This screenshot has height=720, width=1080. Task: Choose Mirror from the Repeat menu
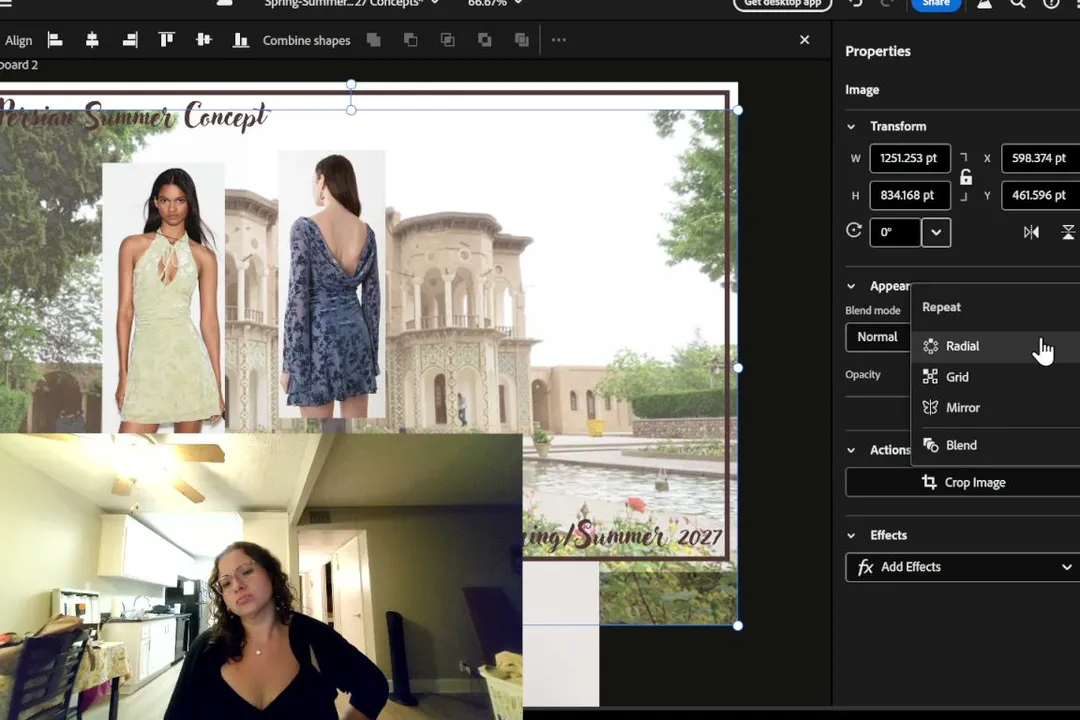[x=995, y=408]
